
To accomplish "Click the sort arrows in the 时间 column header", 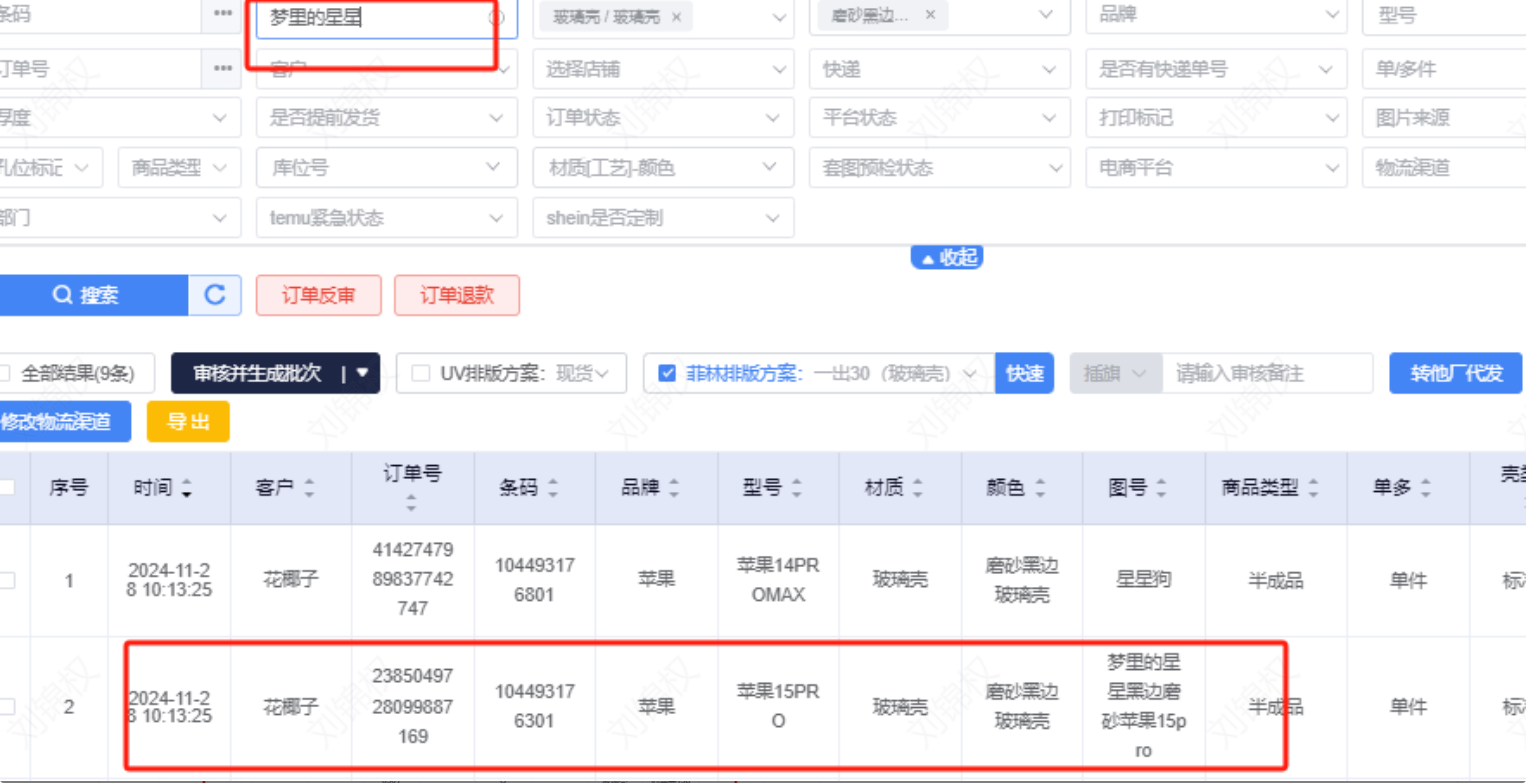I will [186, 489].
